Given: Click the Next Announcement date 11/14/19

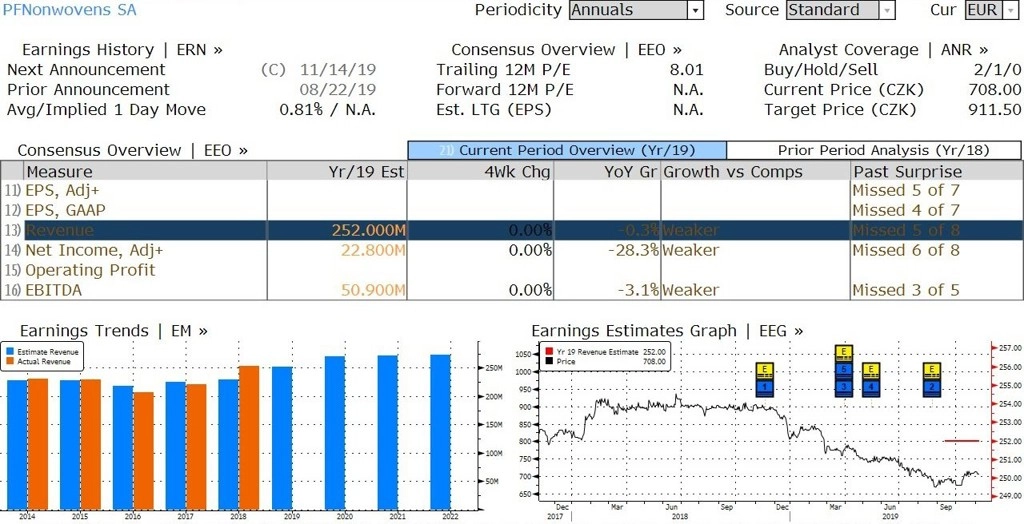Looking at the screenshot, I should click(338, 70).
